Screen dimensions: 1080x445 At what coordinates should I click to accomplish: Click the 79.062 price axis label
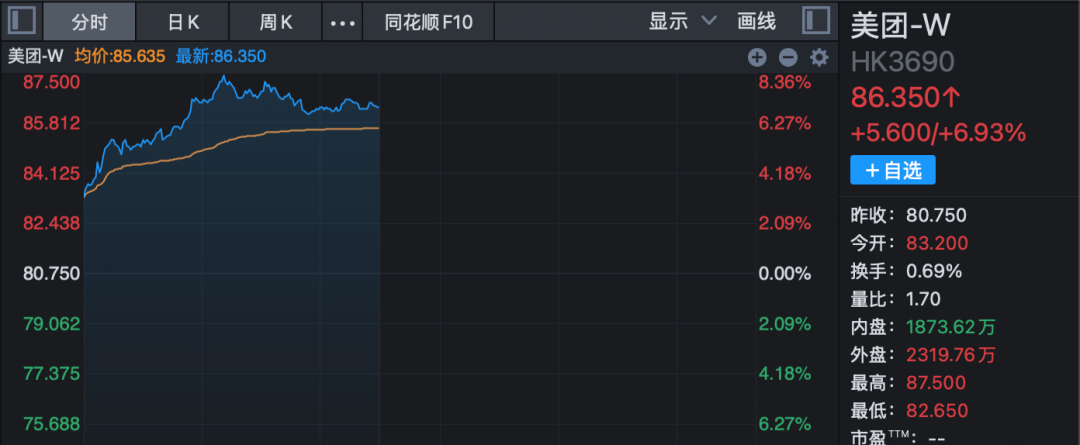52,323
